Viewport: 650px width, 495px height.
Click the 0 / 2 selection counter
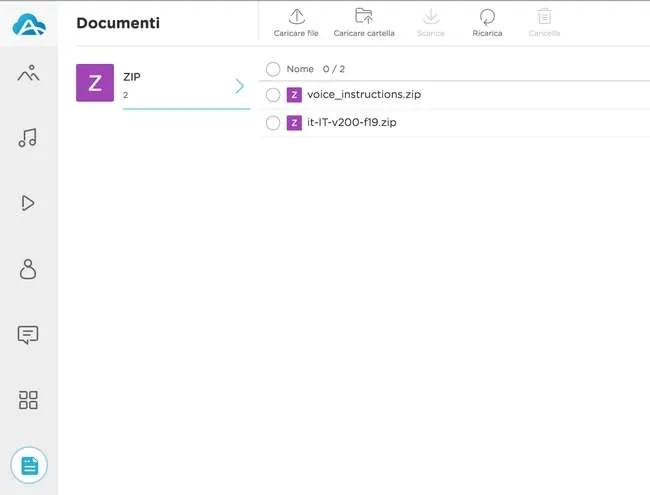[334, 69]
